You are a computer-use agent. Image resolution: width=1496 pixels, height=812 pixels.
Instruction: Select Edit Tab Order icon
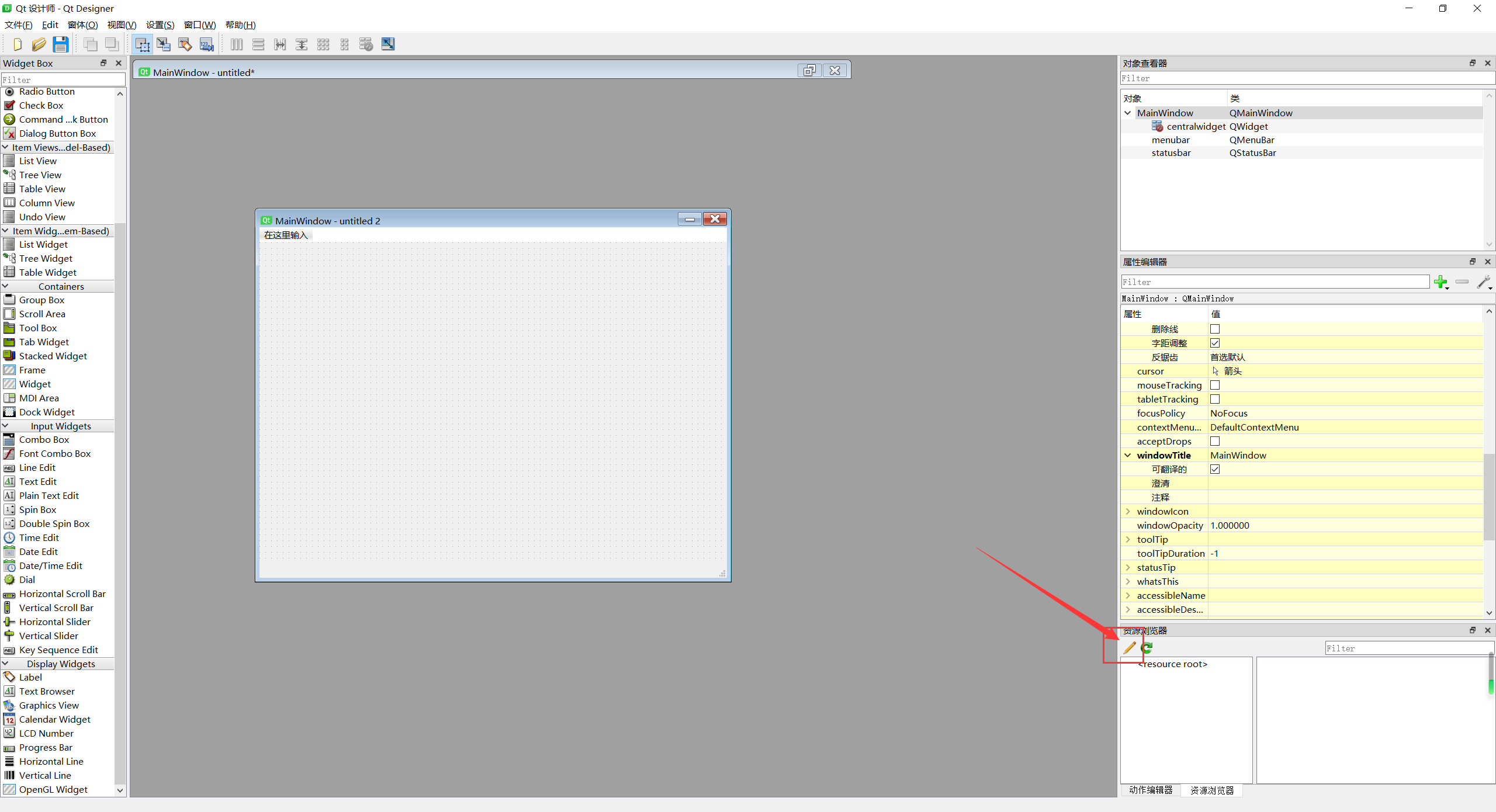pyautogui.click(x=206, y=44)
